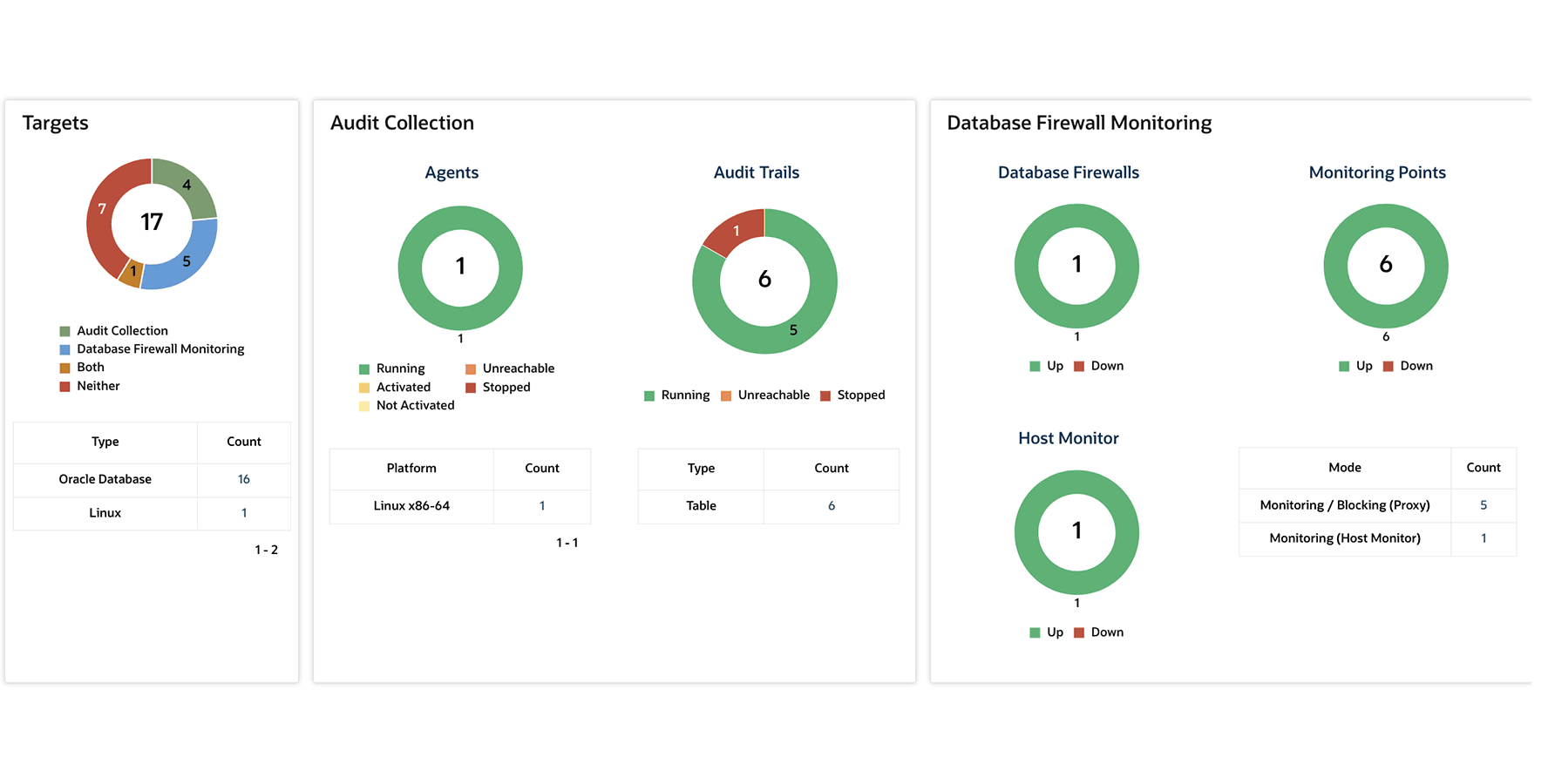Click the green Audit Collection legend swatch
The image size is (1548, 784).
(x=64, y=330)
